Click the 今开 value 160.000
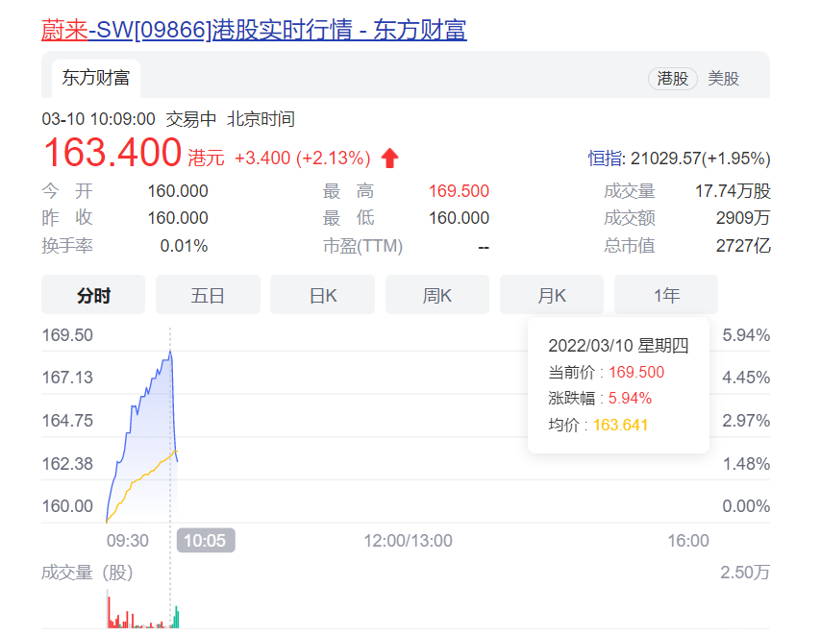 178,191
